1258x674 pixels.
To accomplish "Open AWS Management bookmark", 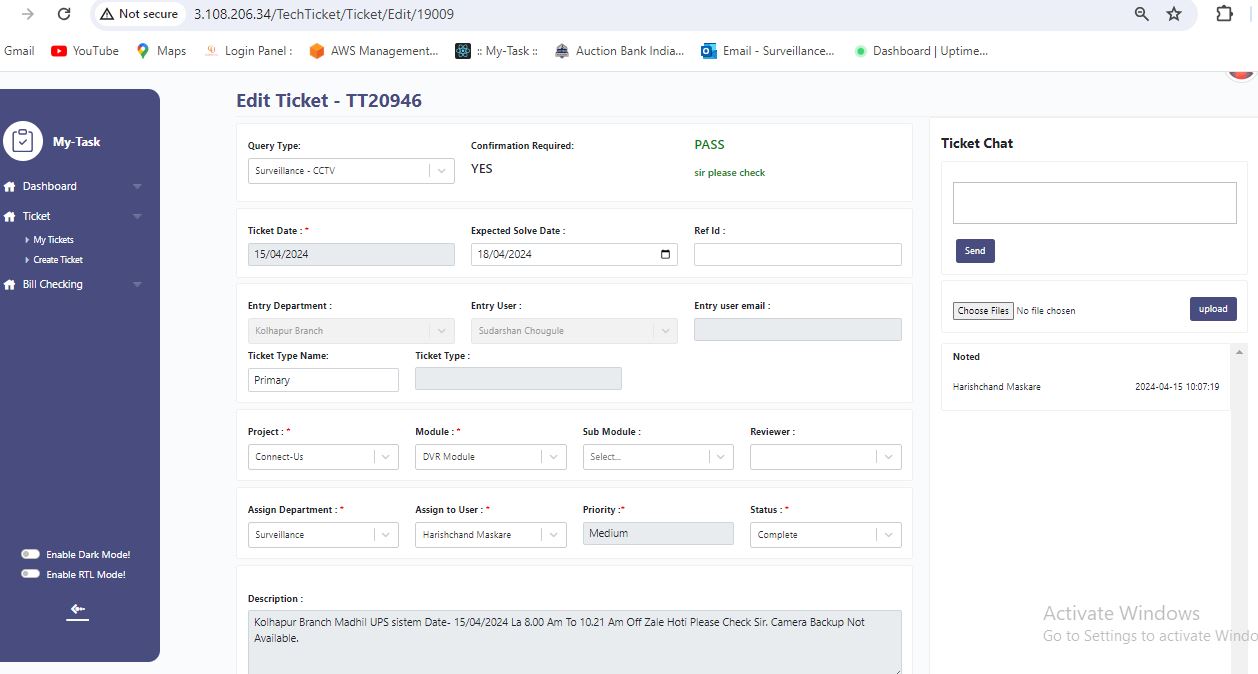I will (x=374, y=51).
